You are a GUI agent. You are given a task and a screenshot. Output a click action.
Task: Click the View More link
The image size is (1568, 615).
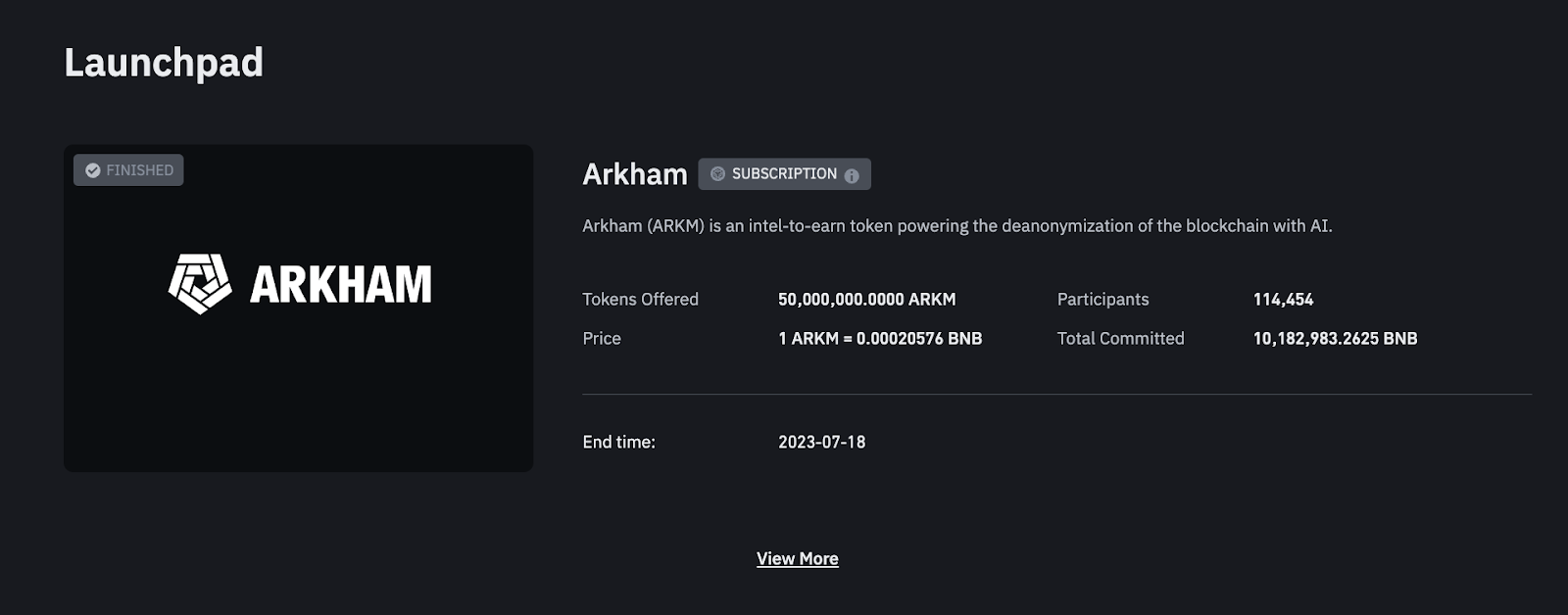(797, 559)
